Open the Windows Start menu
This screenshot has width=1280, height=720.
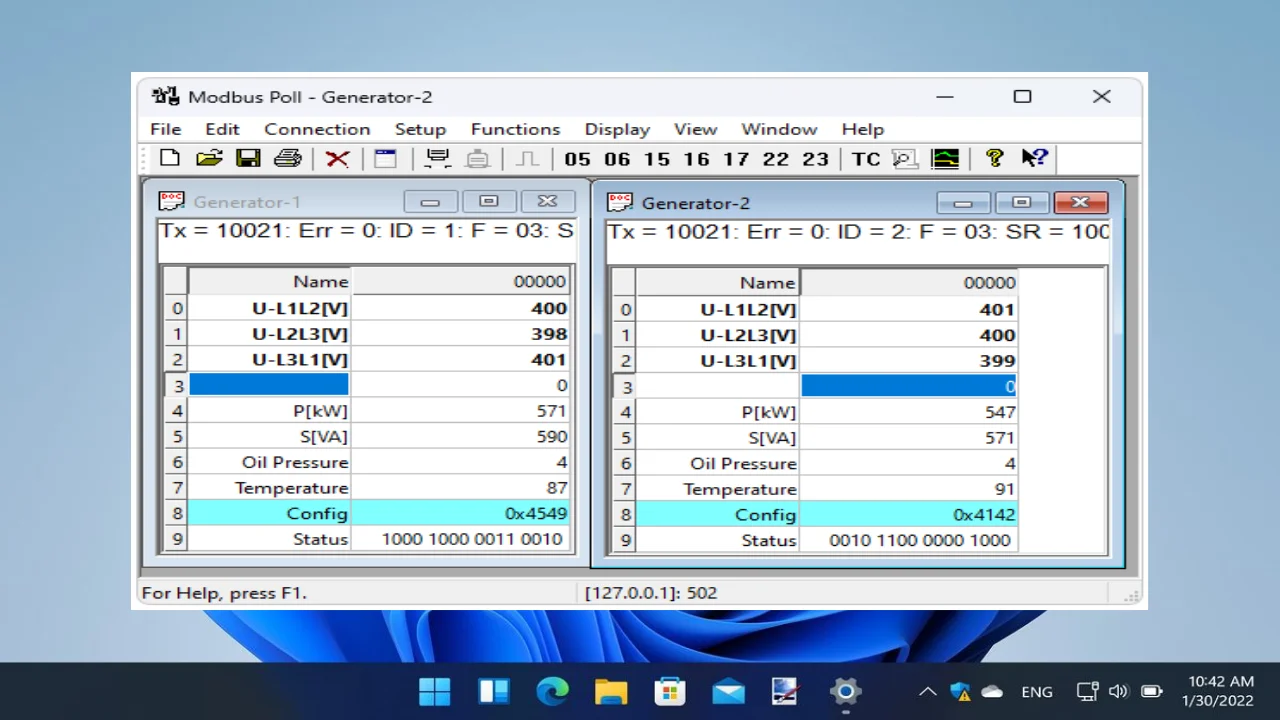[435, 691]
